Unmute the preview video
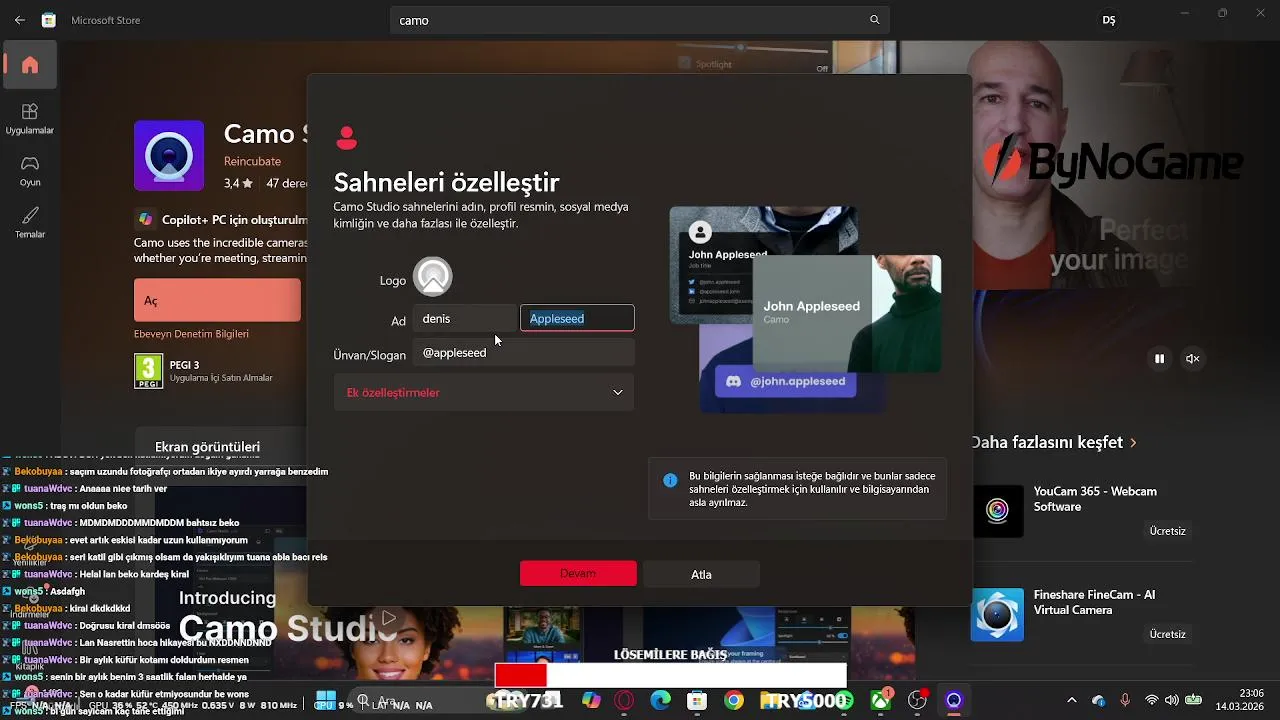 pos(1192,358)
